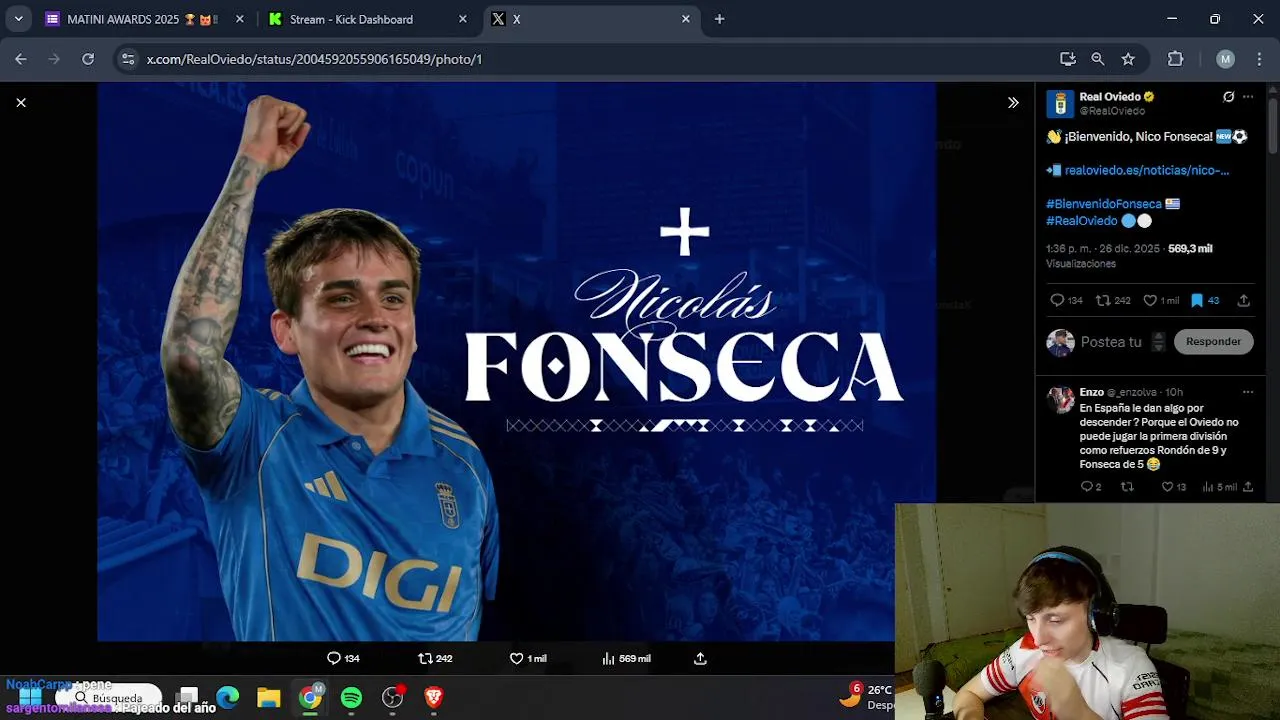Open the tab search dropdown
This screenshot has width=1280, height=720.
[x=18, y=19]
